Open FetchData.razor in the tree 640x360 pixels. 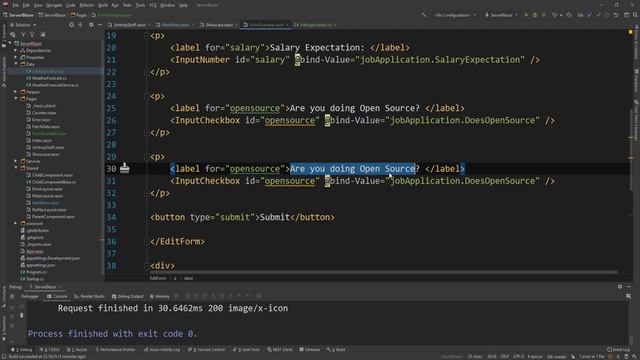click(43, 127)
